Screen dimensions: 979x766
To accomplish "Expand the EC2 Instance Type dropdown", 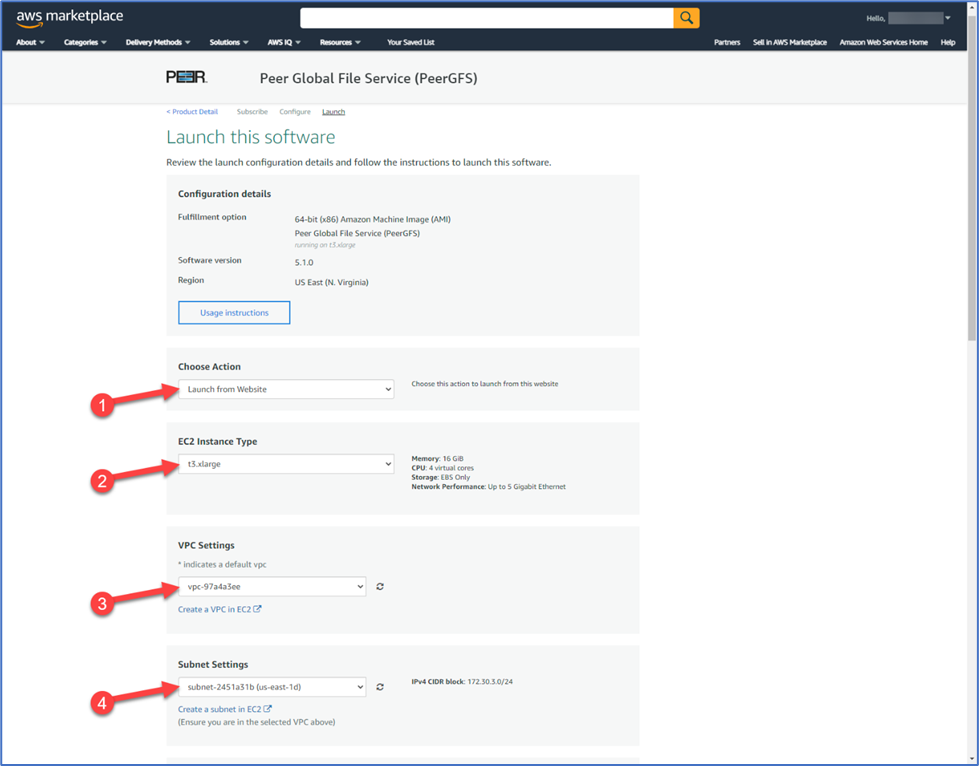I will [x=287, y=464].
